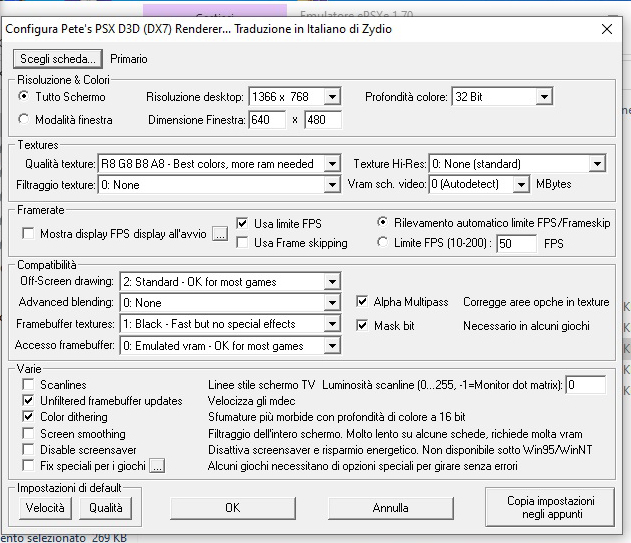Click the window width field showing 640
The height and width of the screenshot is (543, 631).
pos(267,120)
